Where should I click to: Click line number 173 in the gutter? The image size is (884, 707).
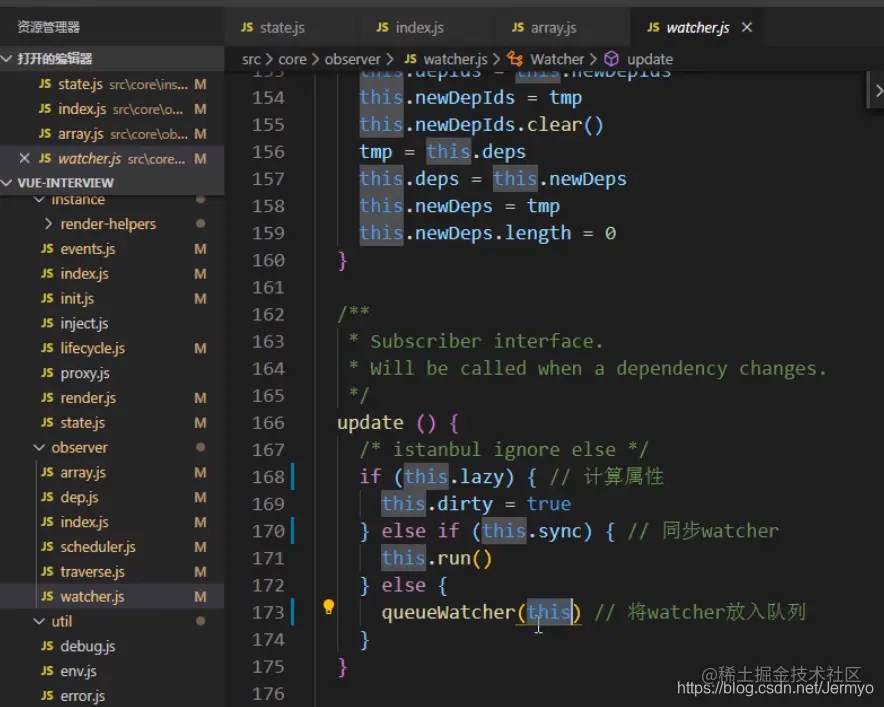[268, 612]
